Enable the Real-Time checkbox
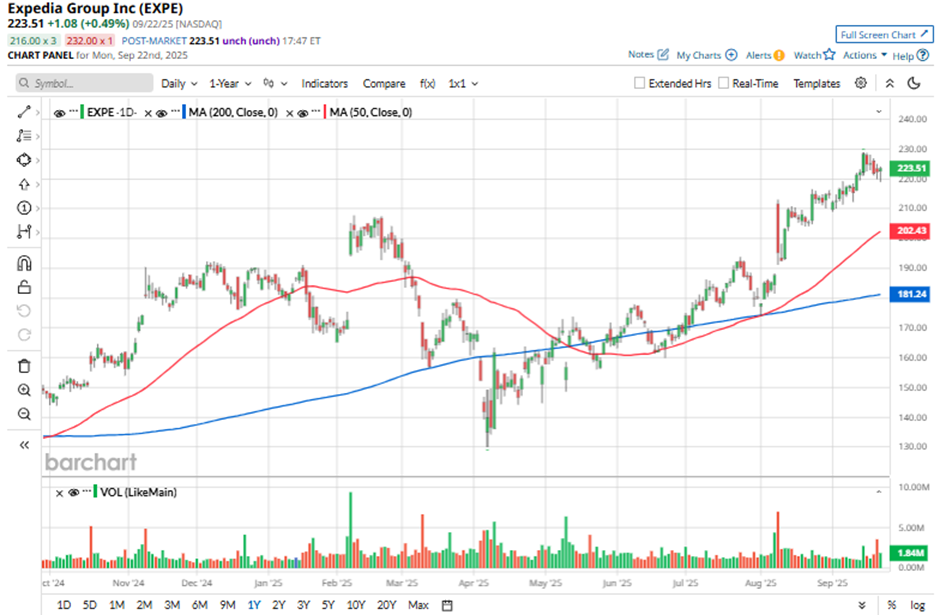 coord(724,83)
